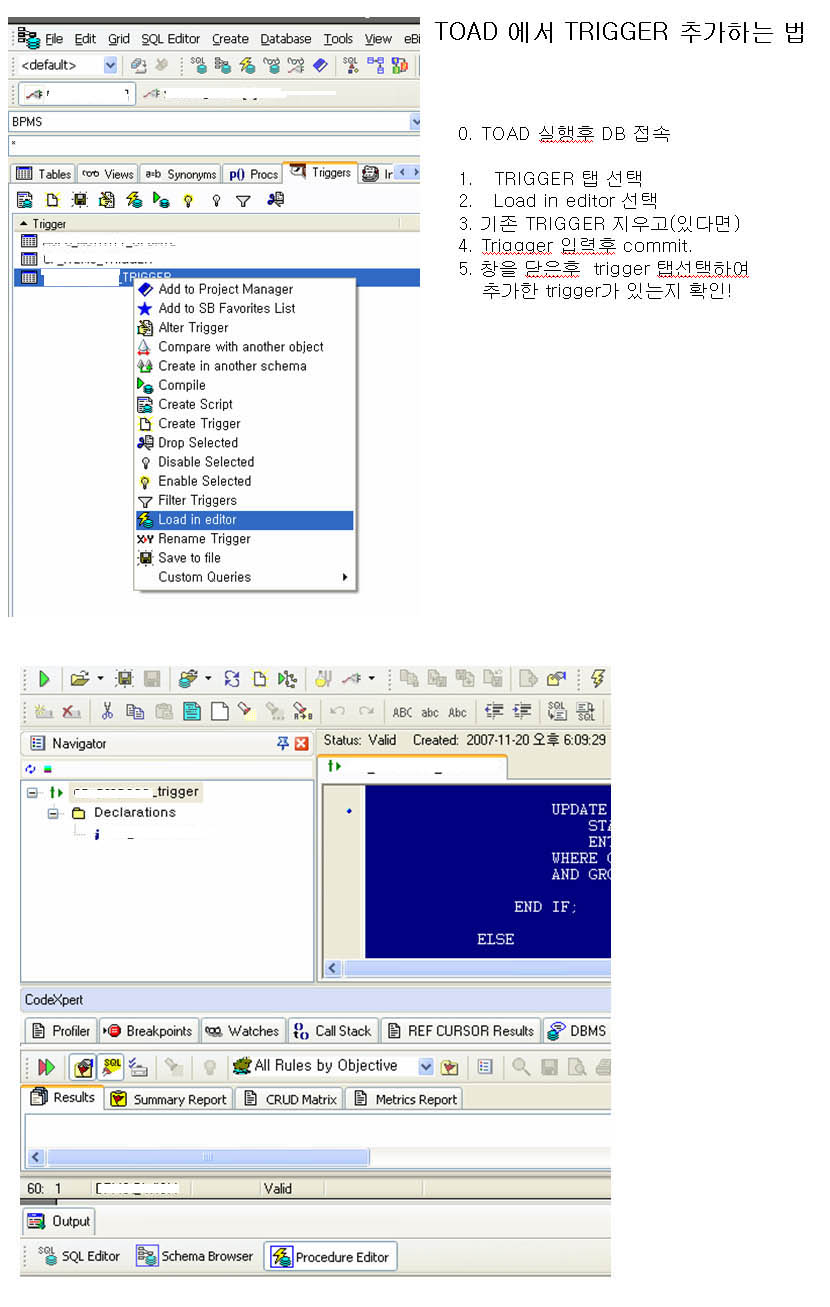Switch to the Synonyms tab
830x1307 pixels.
click(x=180, y=174)
